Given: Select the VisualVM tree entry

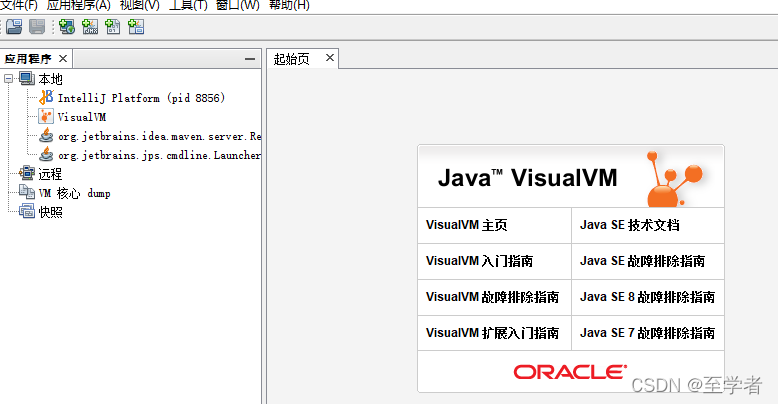Looking at the screenshot, I should pos(82,117).
